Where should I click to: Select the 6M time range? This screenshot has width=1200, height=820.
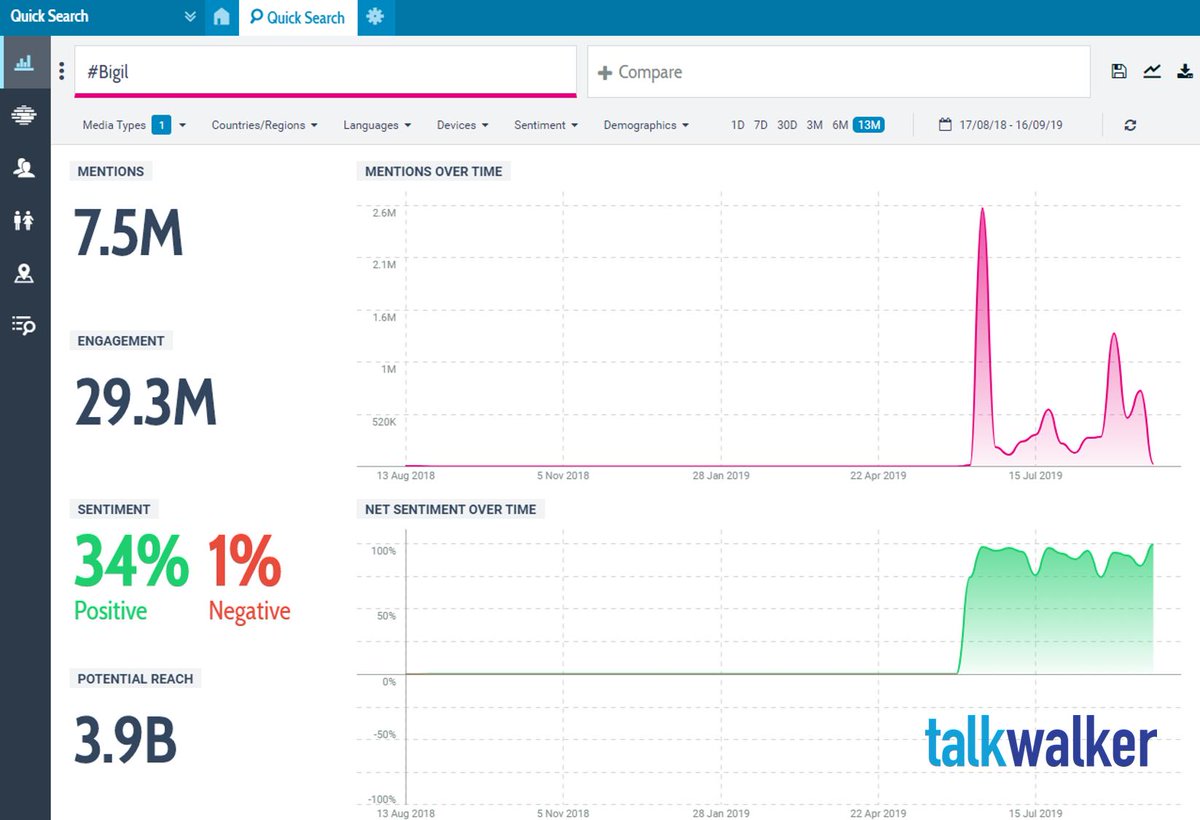tap(840, 125)
